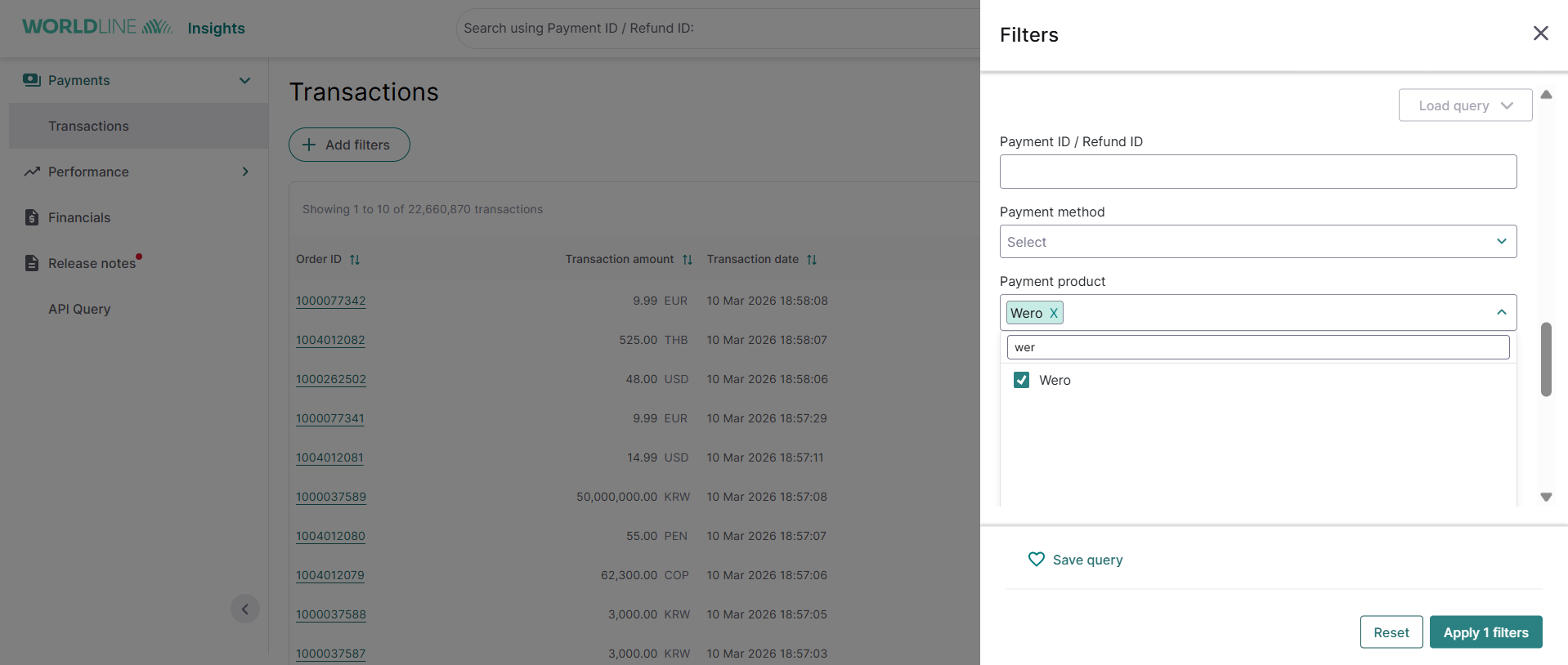
Task: Click the Payment ID / Refund ID field
Action: (1257, 172)
